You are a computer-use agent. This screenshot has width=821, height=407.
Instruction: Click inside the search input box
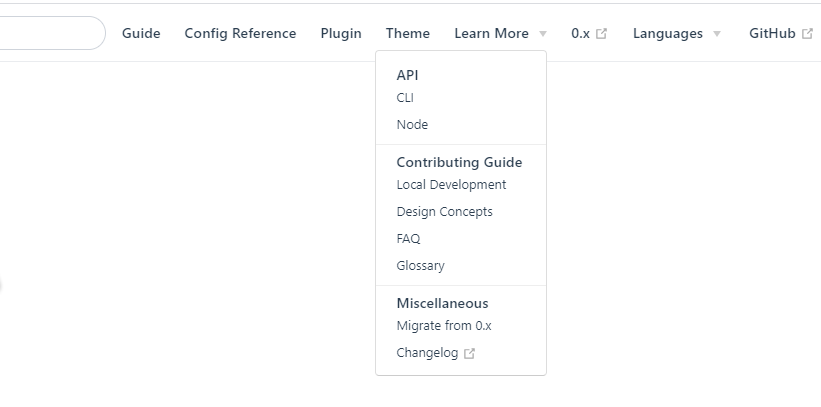tap(51, 33)
